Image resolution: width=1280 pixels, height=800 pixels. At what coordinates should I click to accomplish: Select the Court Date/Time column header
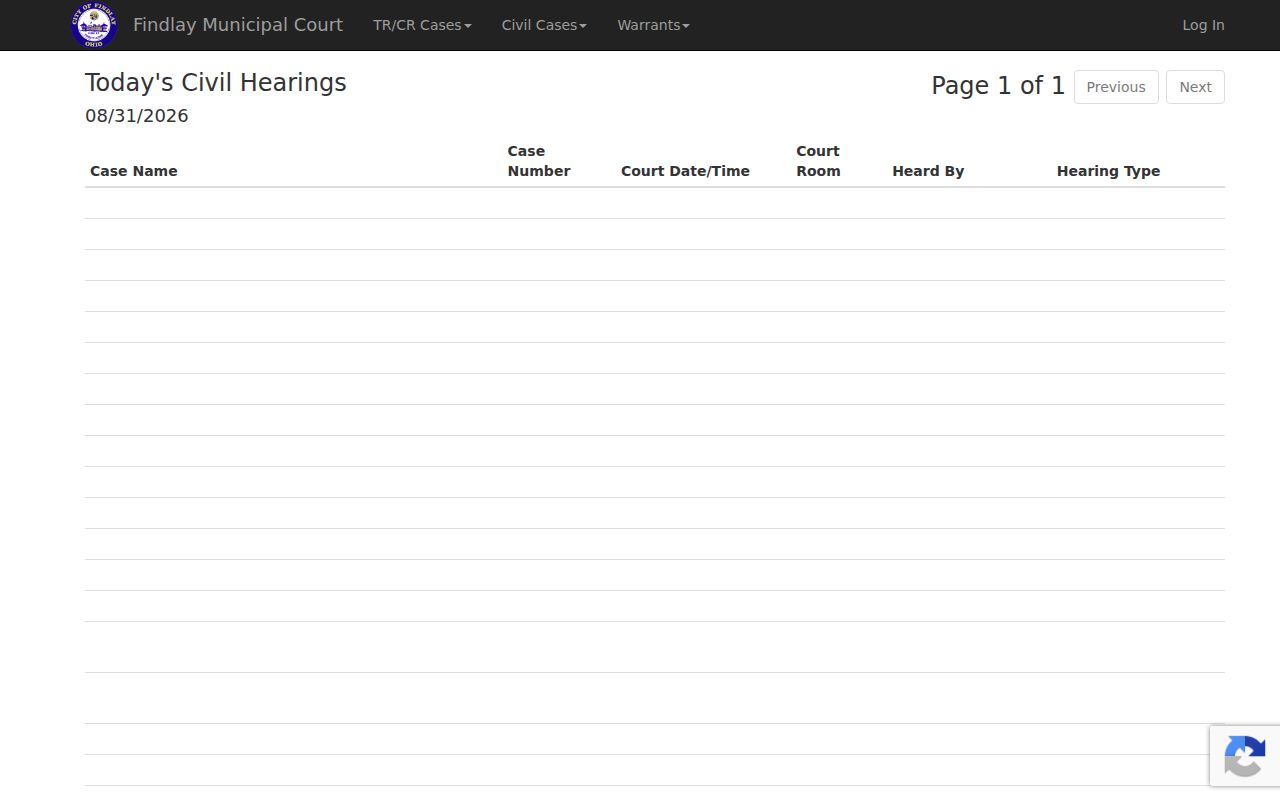(x=685, y=171)
